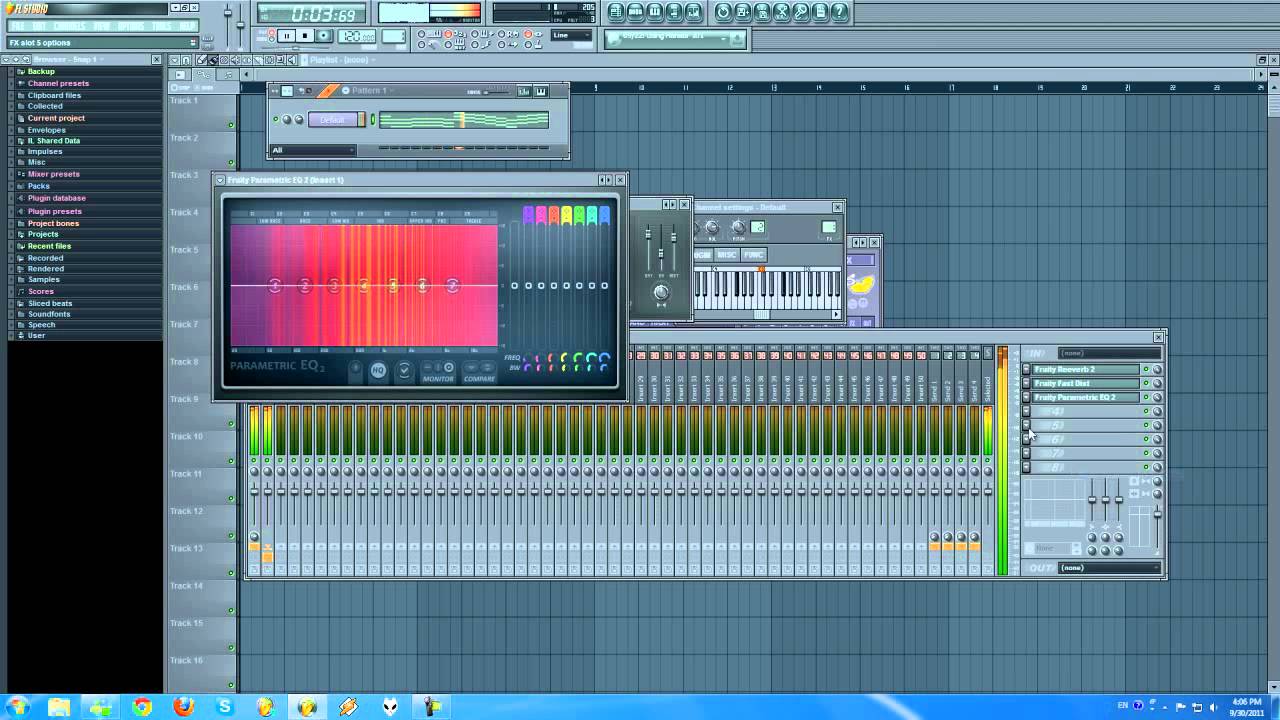
Task: Show the piano roll via toolbar icon
Action: tap(655, 12)
